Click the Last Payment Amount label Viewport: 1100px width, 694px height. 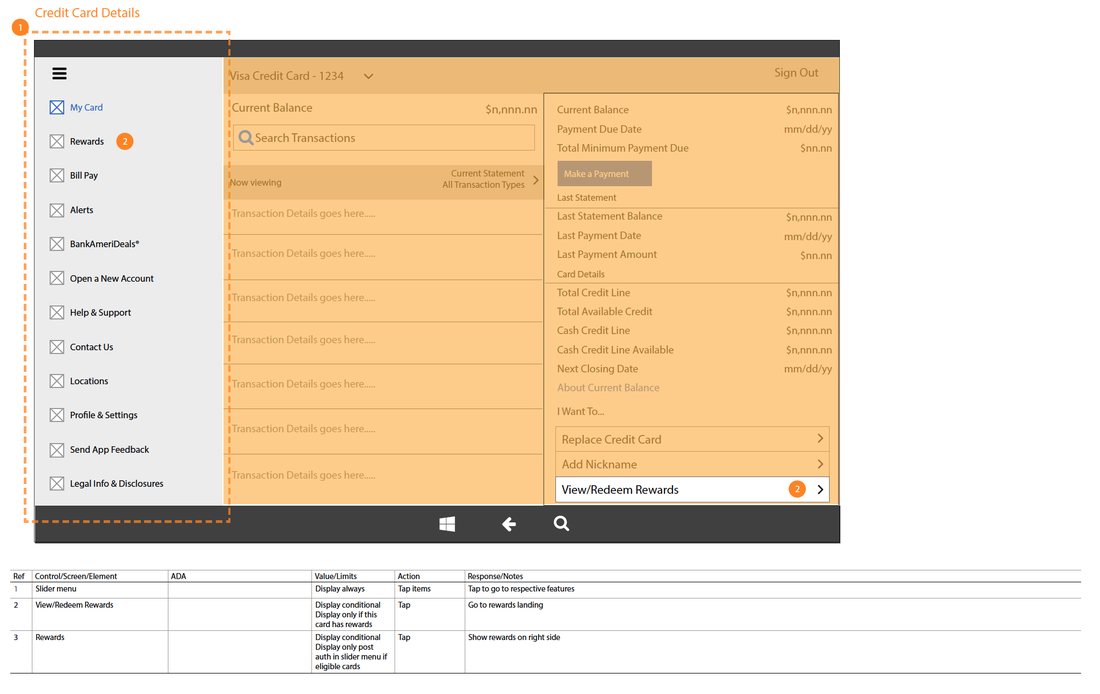click(607, 255)
